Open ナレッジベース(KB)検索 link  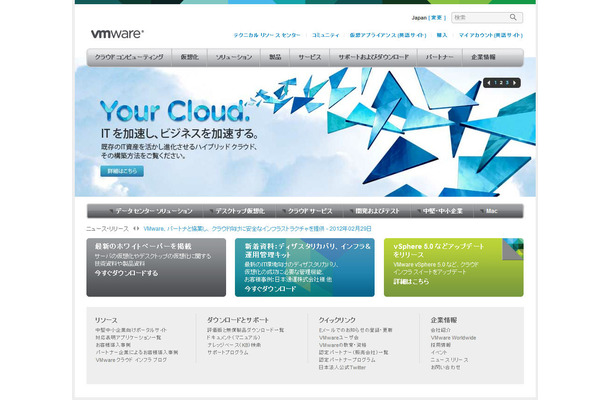point(234,345)
